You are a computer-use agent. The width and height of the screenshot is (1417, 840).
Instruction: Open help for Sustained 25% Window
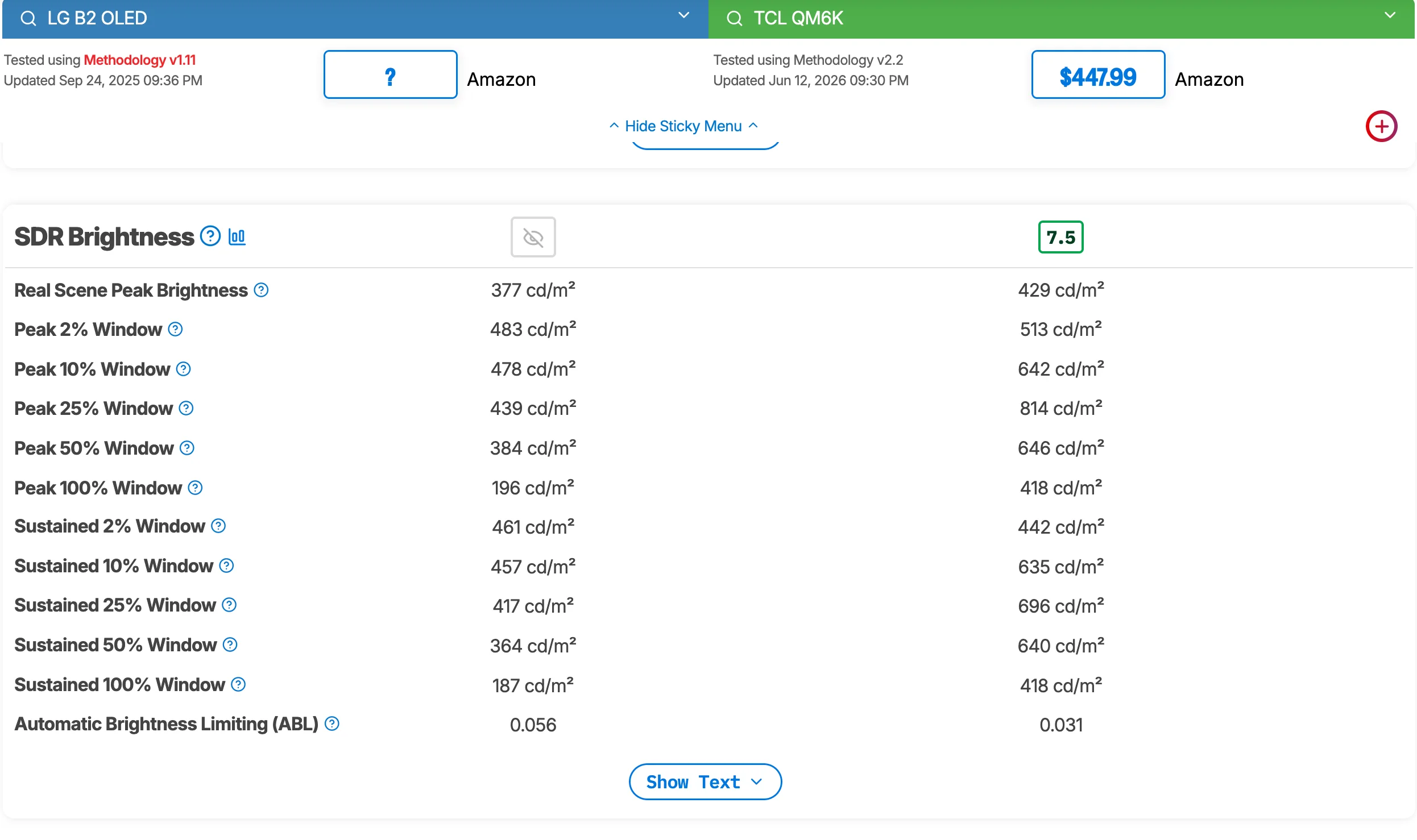click(229, 605)
